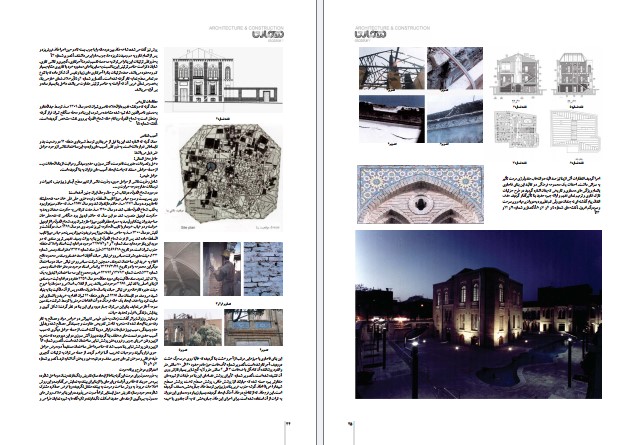Click the facade photo with tiled inscription

click(x=253, y=327)
